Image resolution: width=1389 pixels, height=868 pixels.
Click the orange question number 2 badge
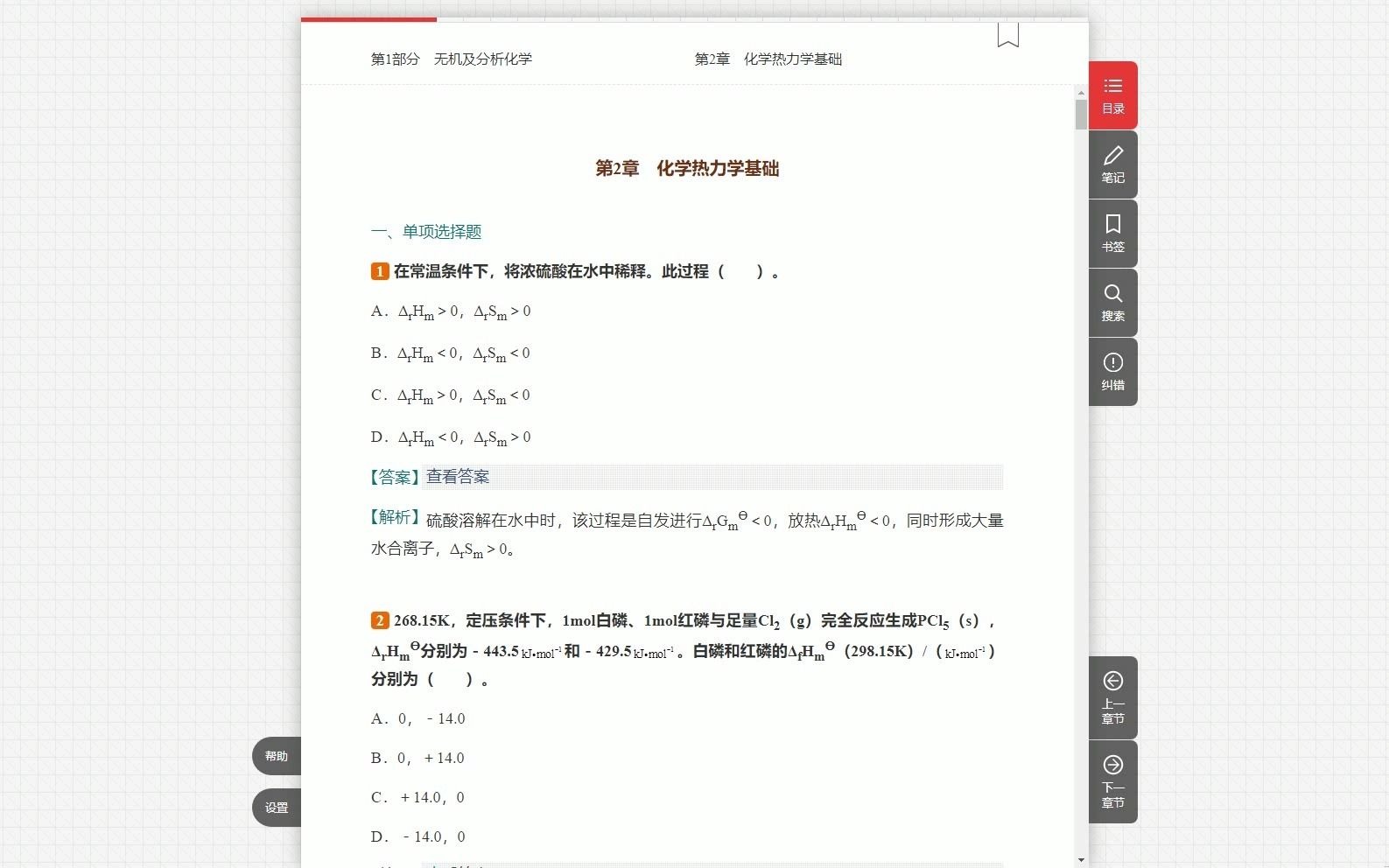pyautogui.click(x=380, y=620)
